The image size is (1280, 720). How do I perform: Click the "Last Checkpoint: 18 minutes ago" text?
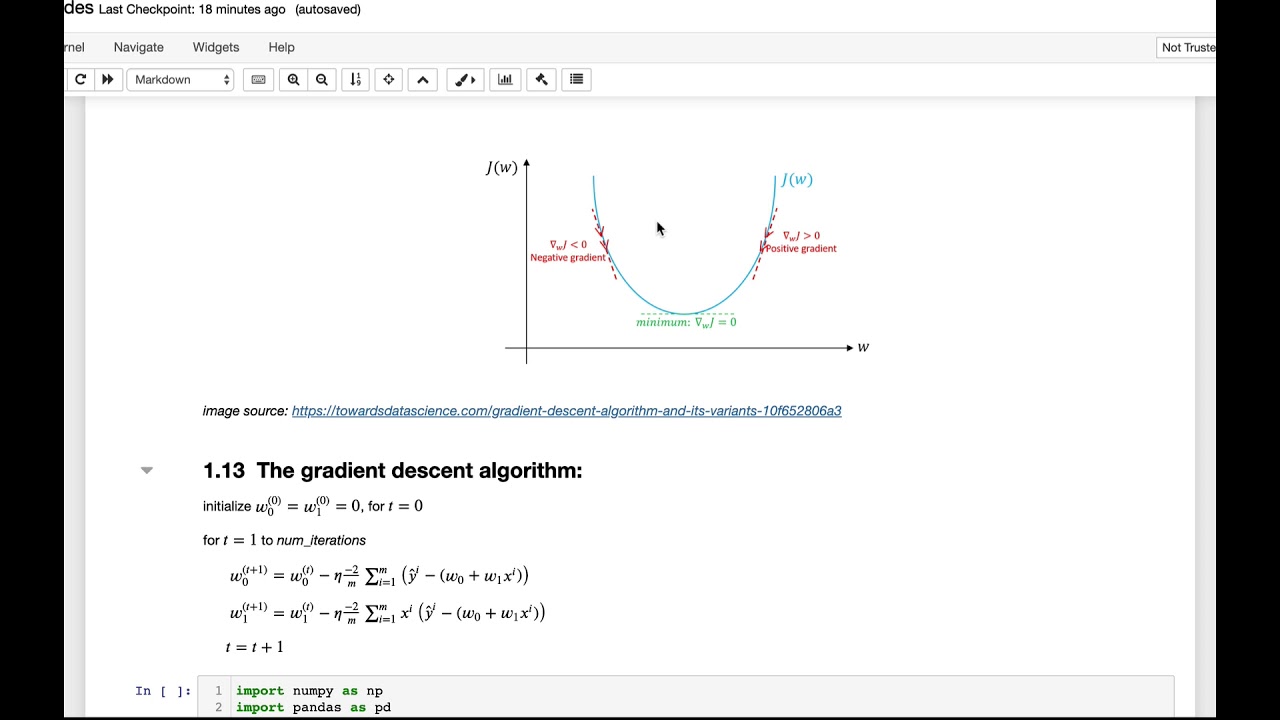click(x=192, y=9)
